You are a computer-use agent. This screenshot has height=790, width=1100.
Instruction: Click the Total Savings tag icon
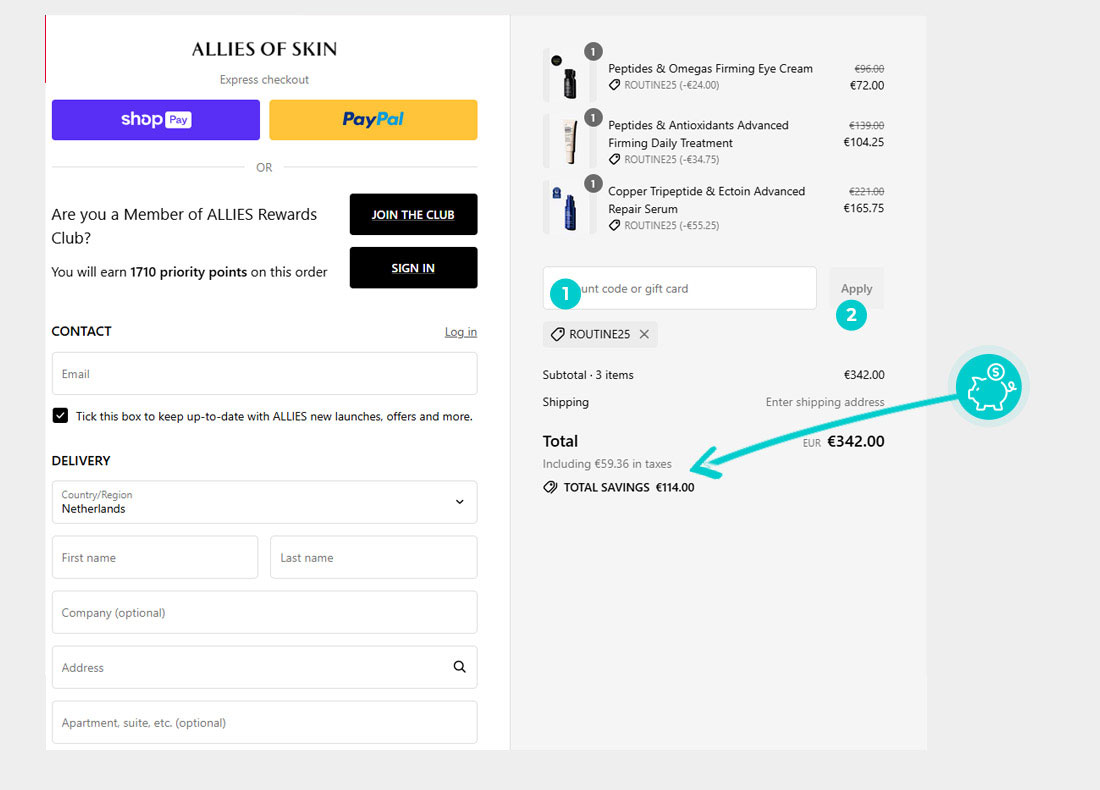[550, 487]
